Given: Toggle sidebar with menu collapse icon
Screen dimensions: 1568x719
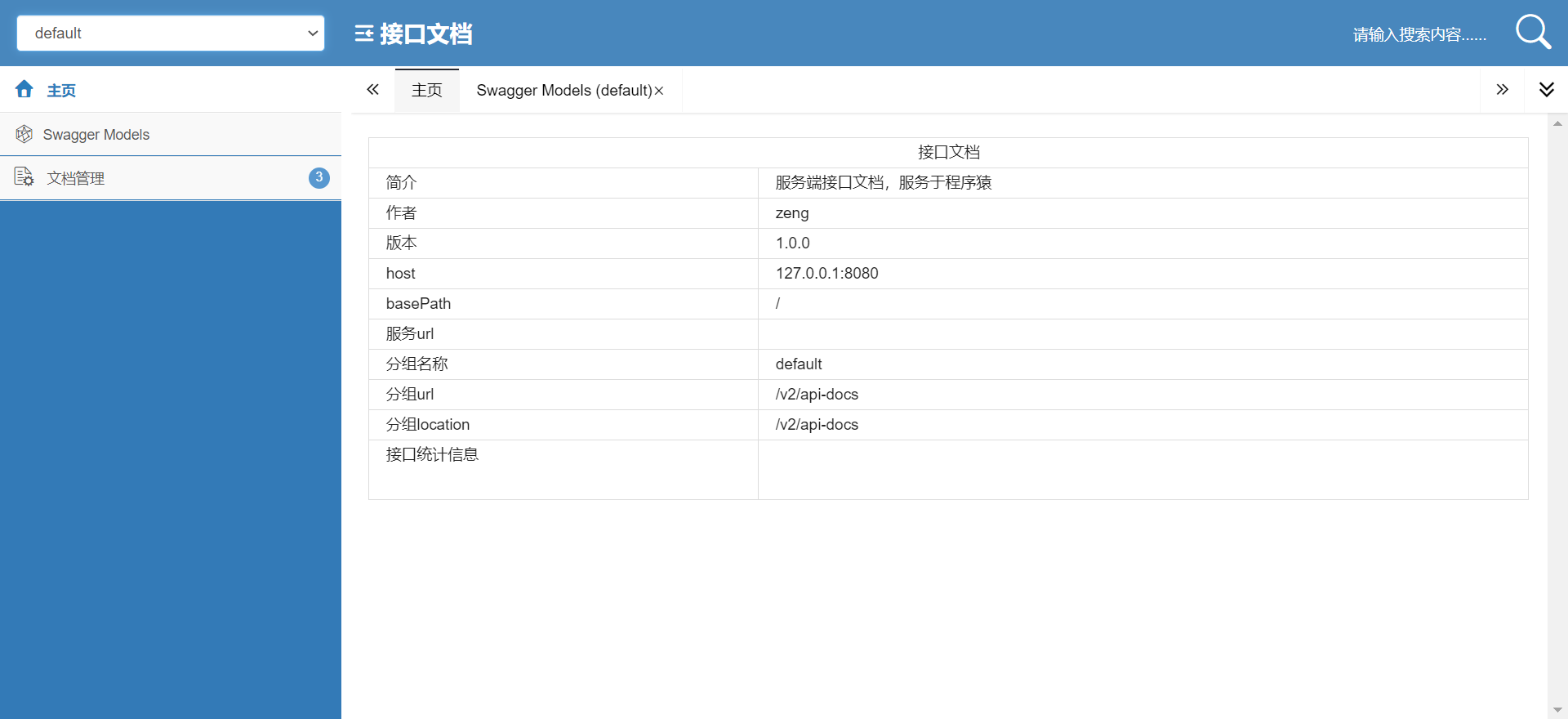Looking at the screenshot, I should click(x=364, y=33).
